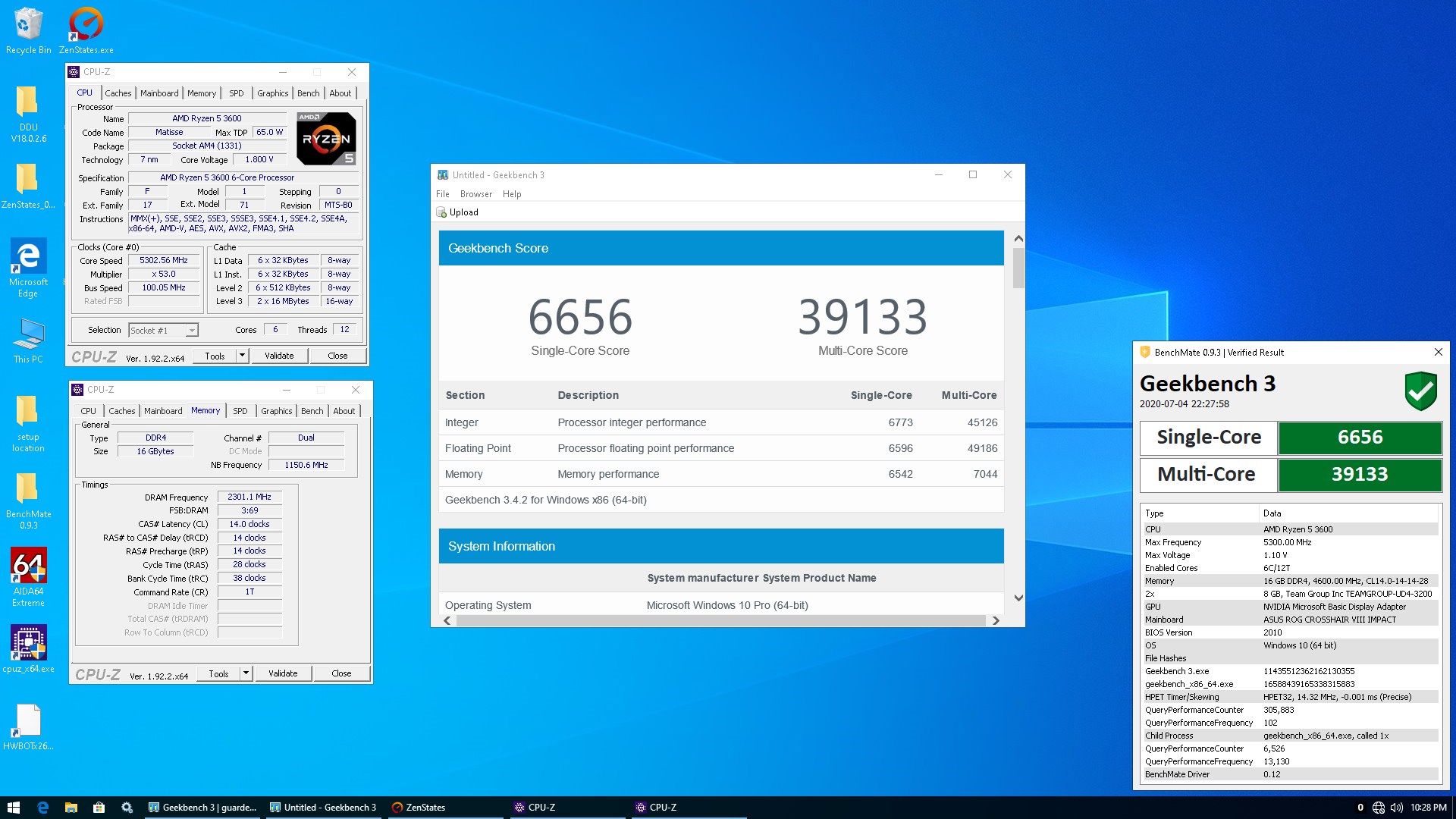This screenshot has width=1456, height=819.
Task: Click the BenchMate verified shield icon
Action: pos(1420,391)
